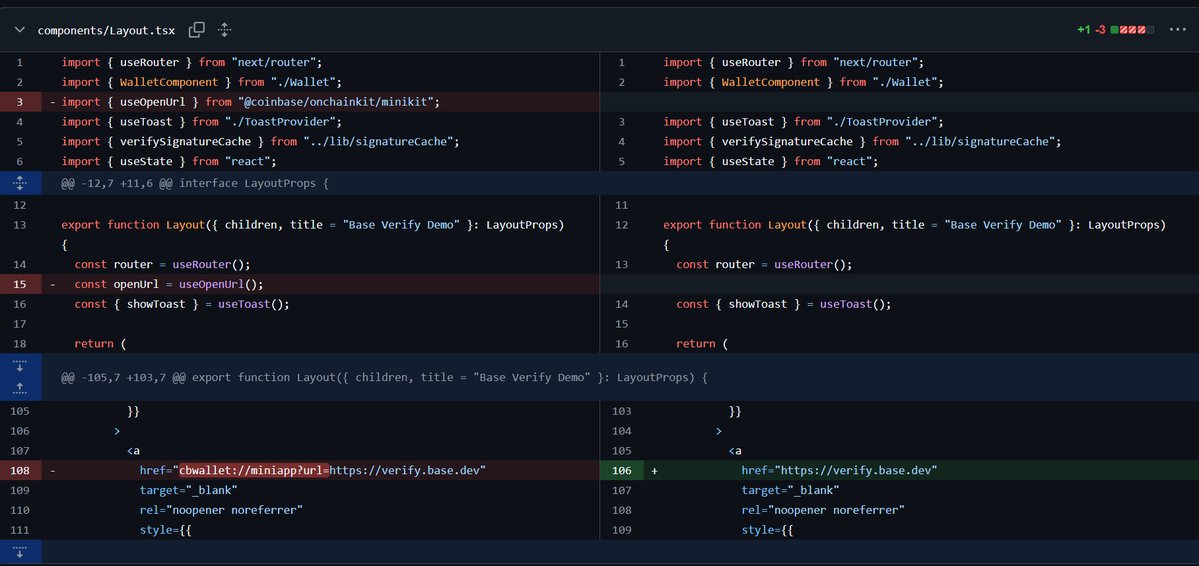Click "./ToastProvider" string on left line 4

click(x=283, y=122)
